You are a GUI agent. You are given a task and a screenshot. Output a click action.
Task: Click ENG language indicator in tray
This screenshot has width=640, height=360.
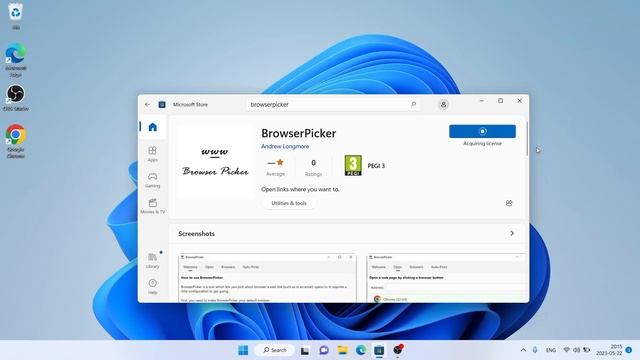pos(551,350)
